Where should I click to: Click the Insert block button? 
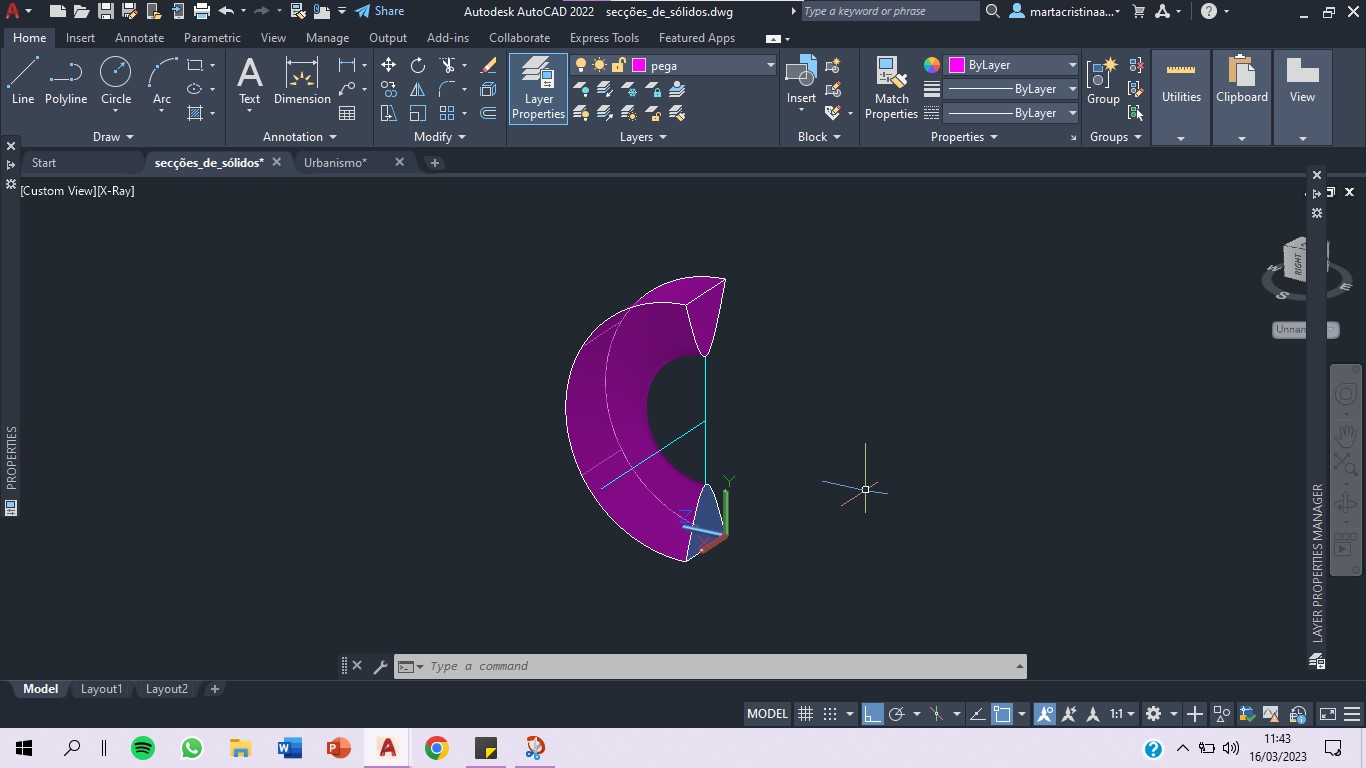(801, 80)
